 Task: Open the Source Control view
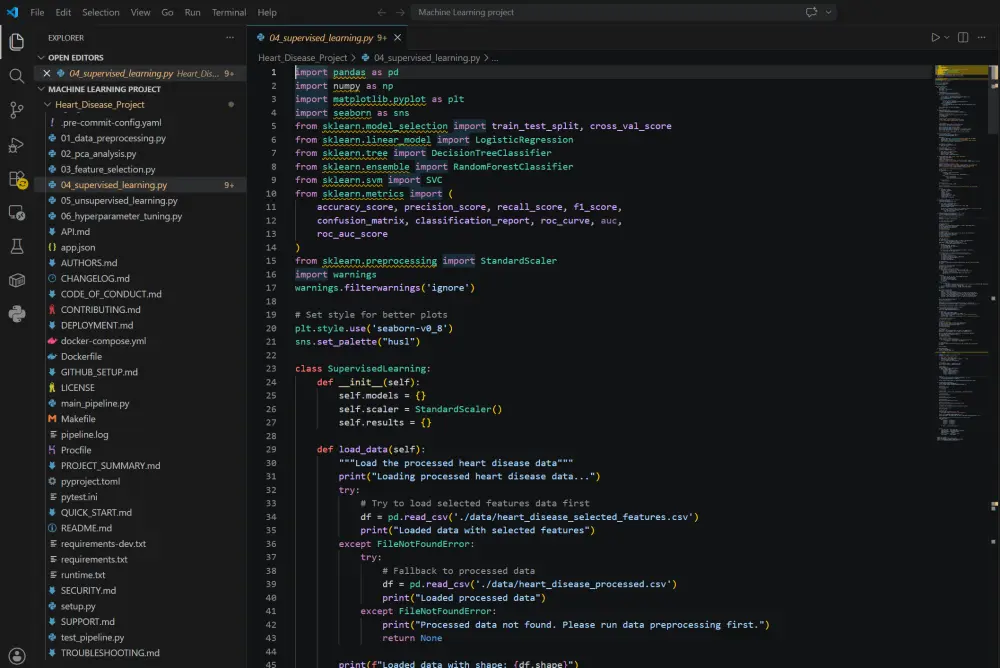17,110
